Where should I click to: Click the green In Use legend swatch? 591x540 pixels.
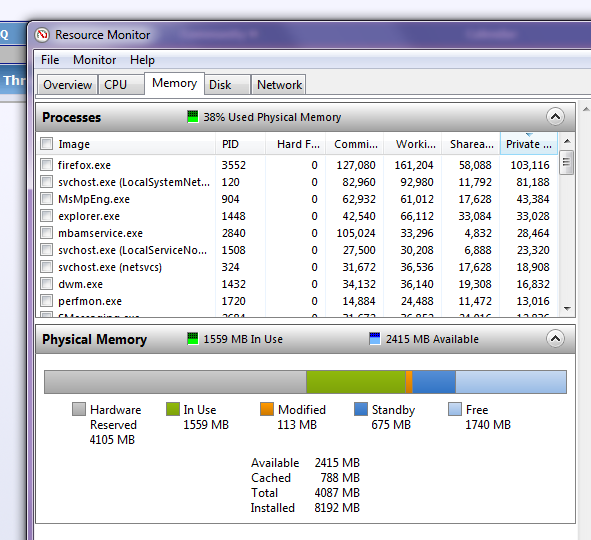point(173,409)
